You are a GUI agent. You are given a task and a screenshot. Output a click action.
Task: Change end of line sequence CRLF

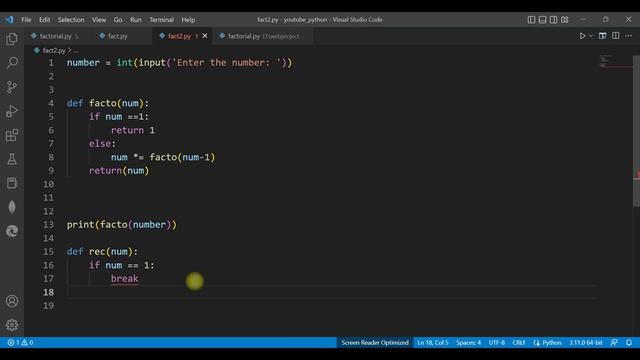[519, 342]
